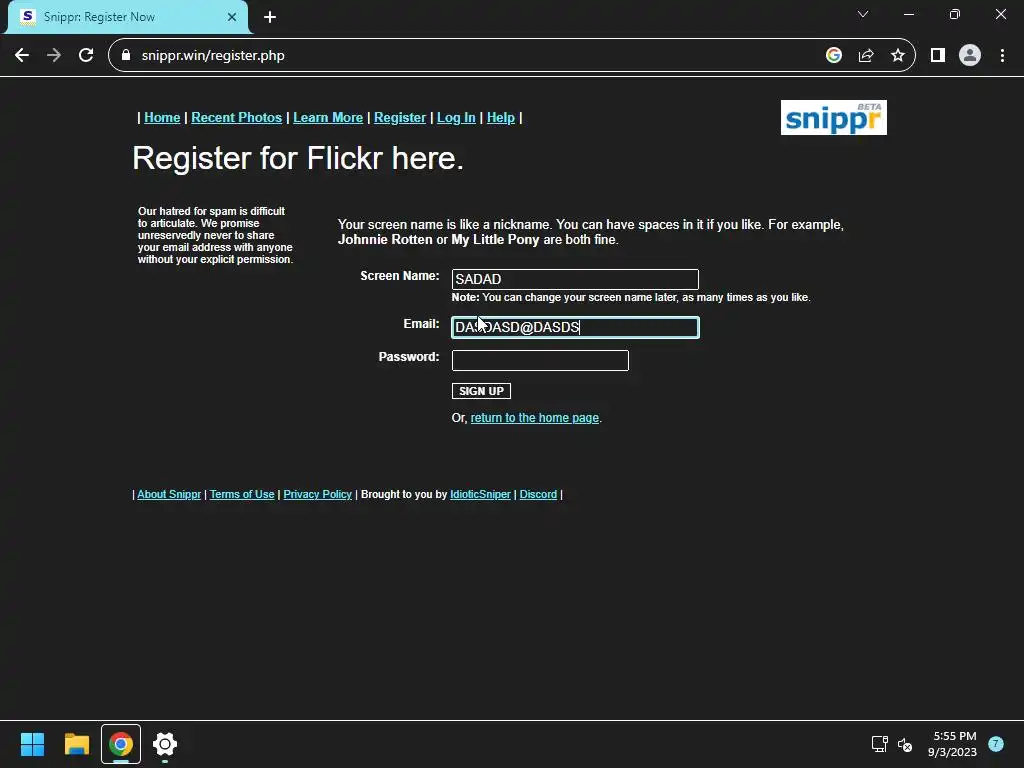This screenshot has height=768, width=1024.
Task: Click the lock site info icon
Action: 126,56
